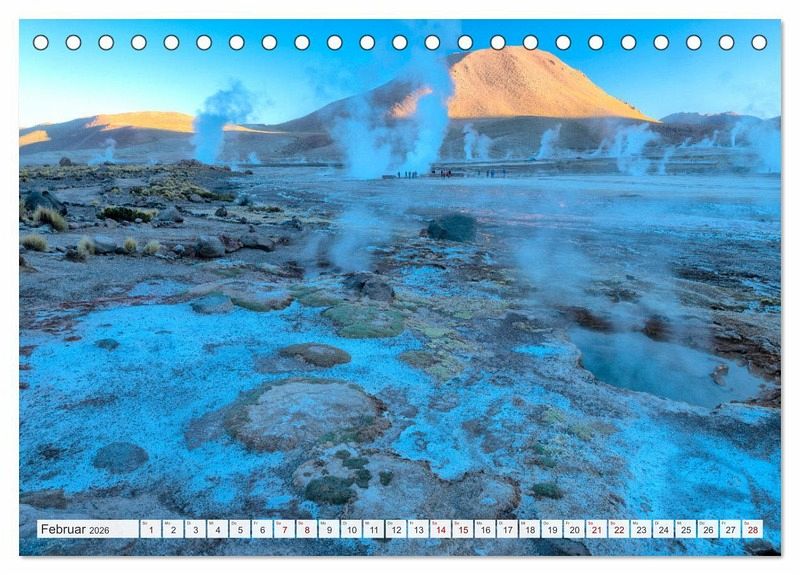Click the red date 14

coord(441,529)
